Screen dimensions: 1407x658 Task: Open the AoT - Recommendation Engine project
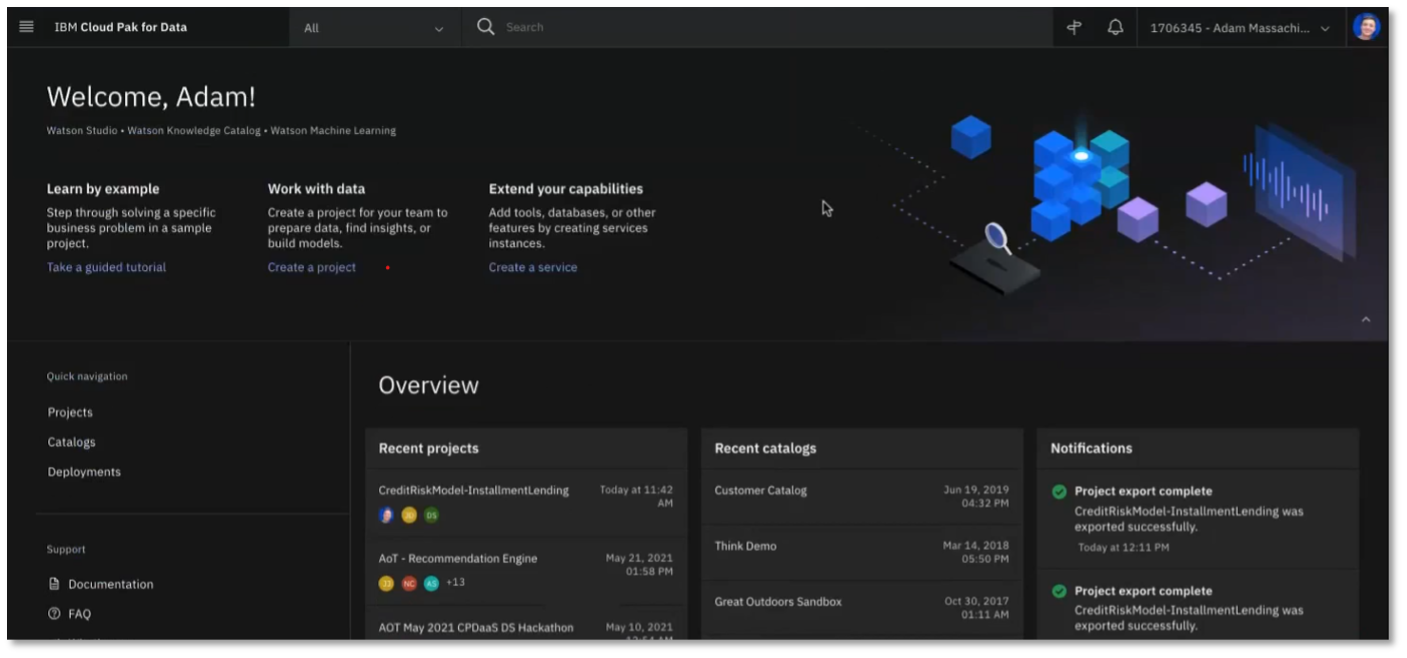point(458,558)
